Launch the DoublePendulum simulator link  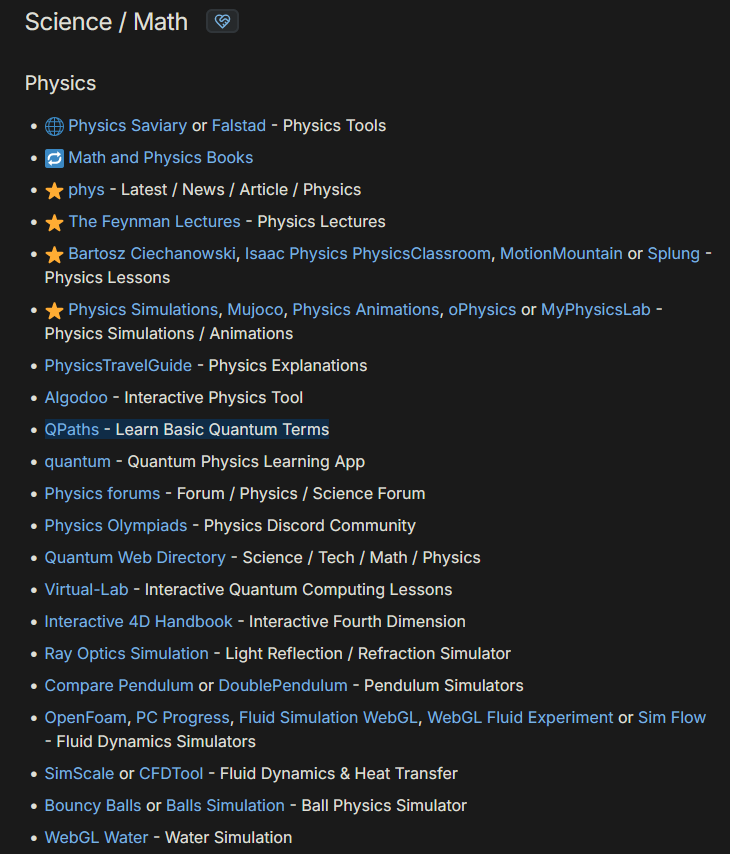pyautogui.click(x=283, y=685)
